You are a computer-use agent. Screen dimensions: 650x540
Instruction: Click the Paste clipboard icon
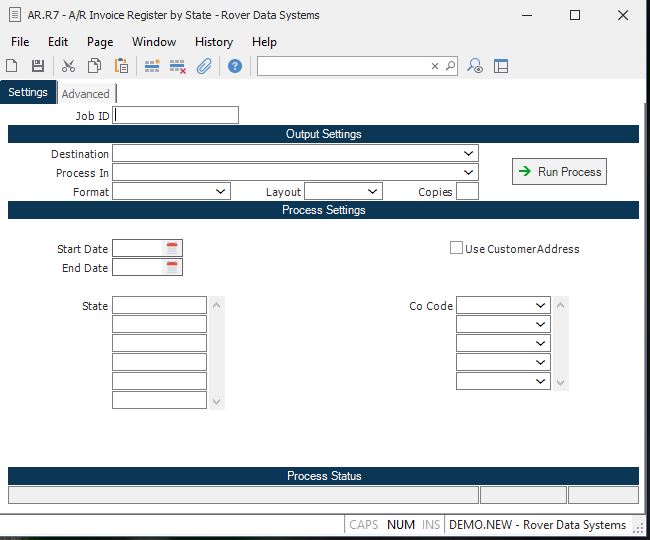click(121, 66)
